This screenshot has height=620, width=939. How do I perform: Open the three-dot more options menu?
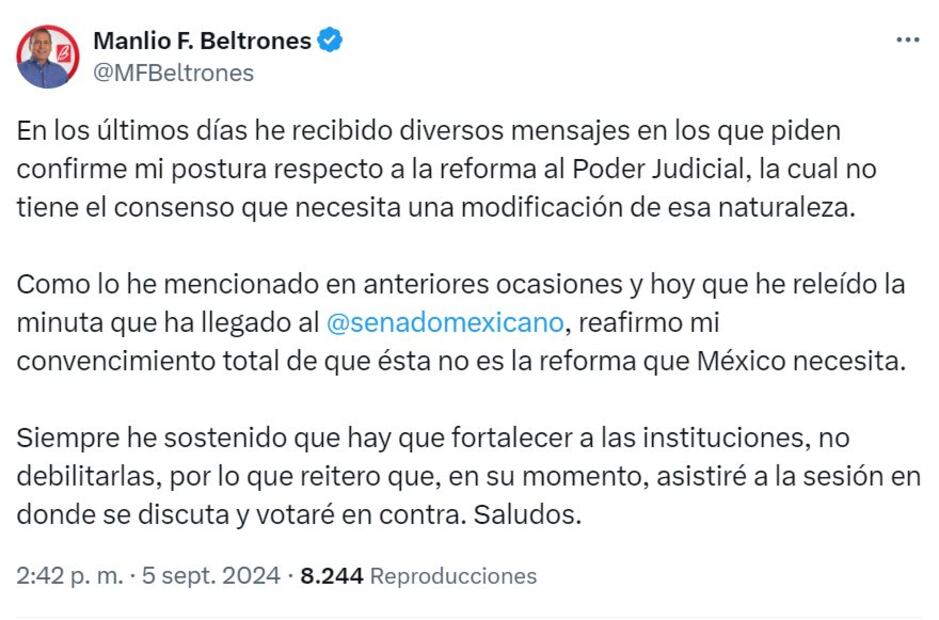(x=907, y=40)
